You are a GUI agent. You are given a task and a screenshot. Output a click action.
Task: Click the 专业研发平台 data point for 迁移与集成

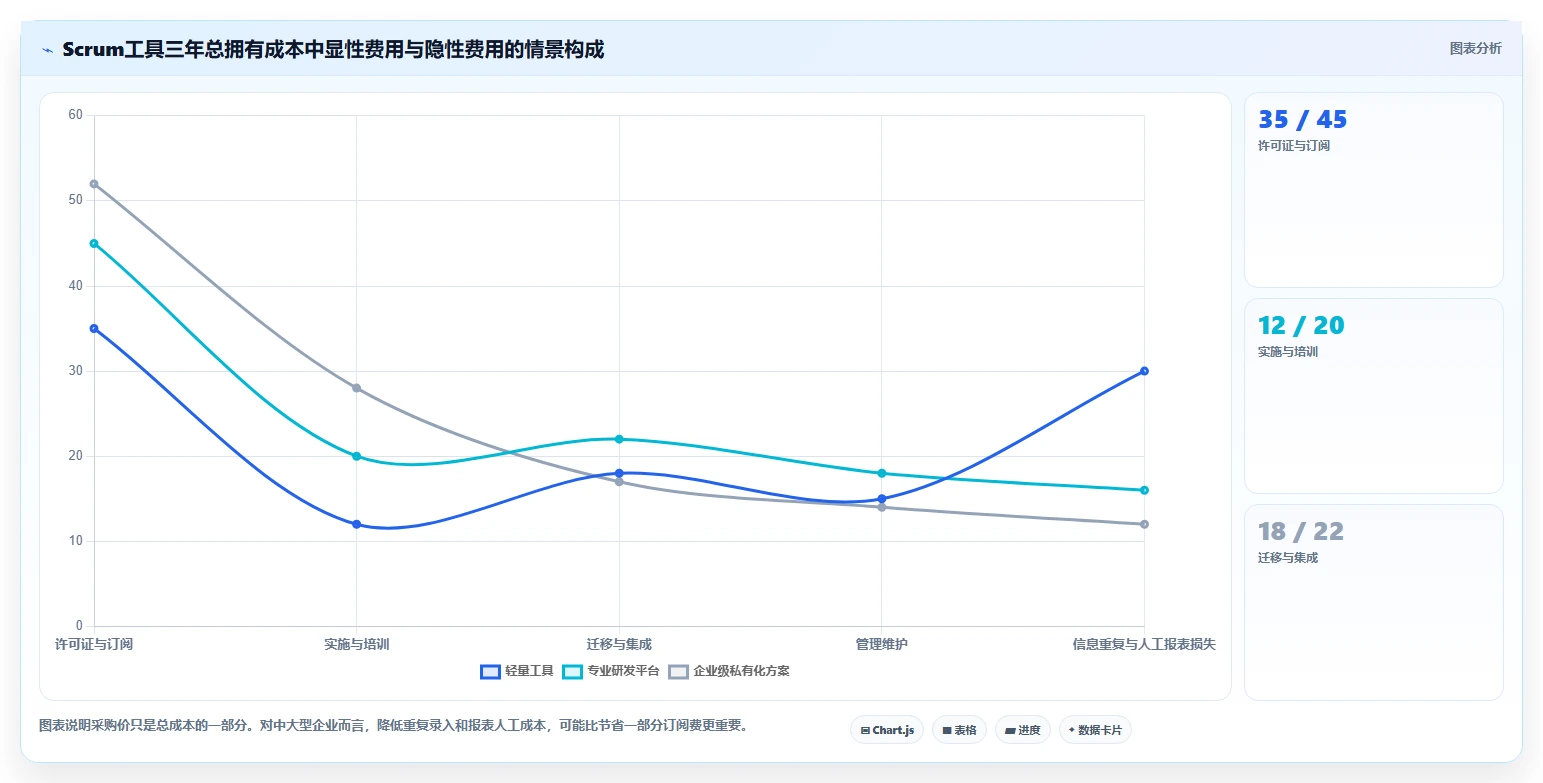[619, 439]
